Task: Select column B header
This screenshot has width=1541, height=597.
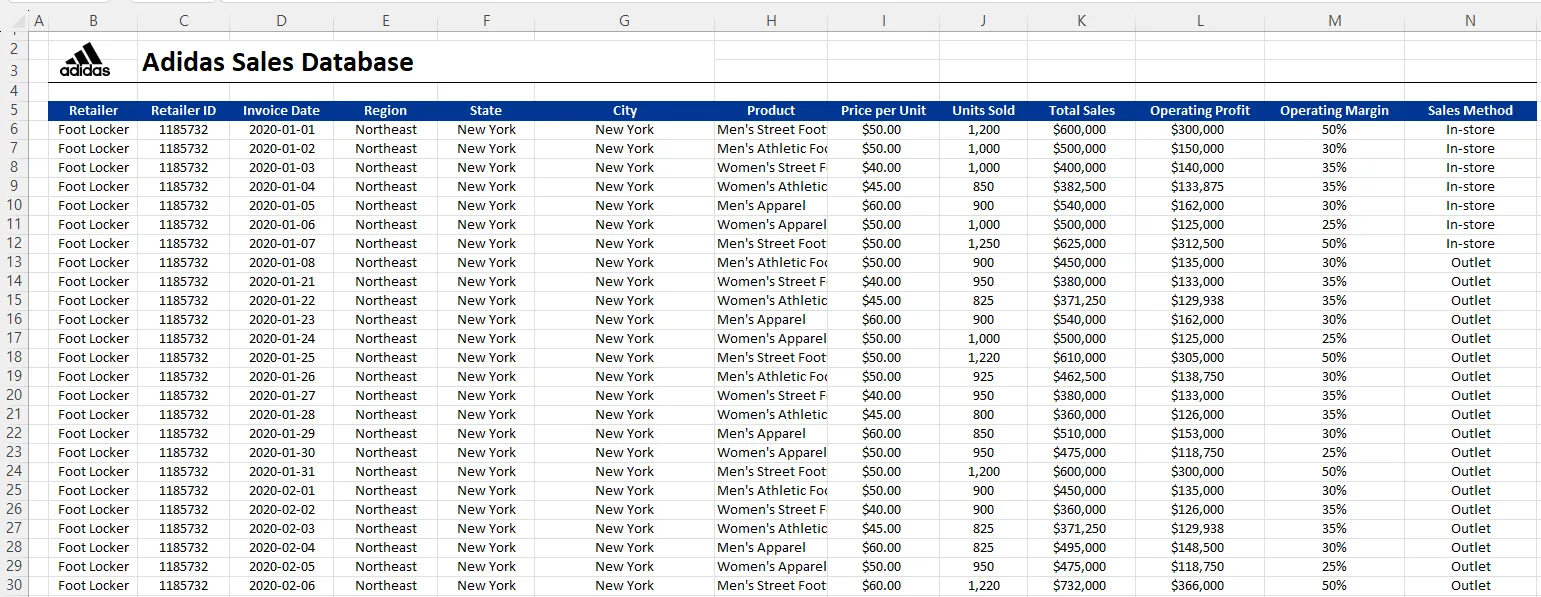Action: (x=93, y=20)
